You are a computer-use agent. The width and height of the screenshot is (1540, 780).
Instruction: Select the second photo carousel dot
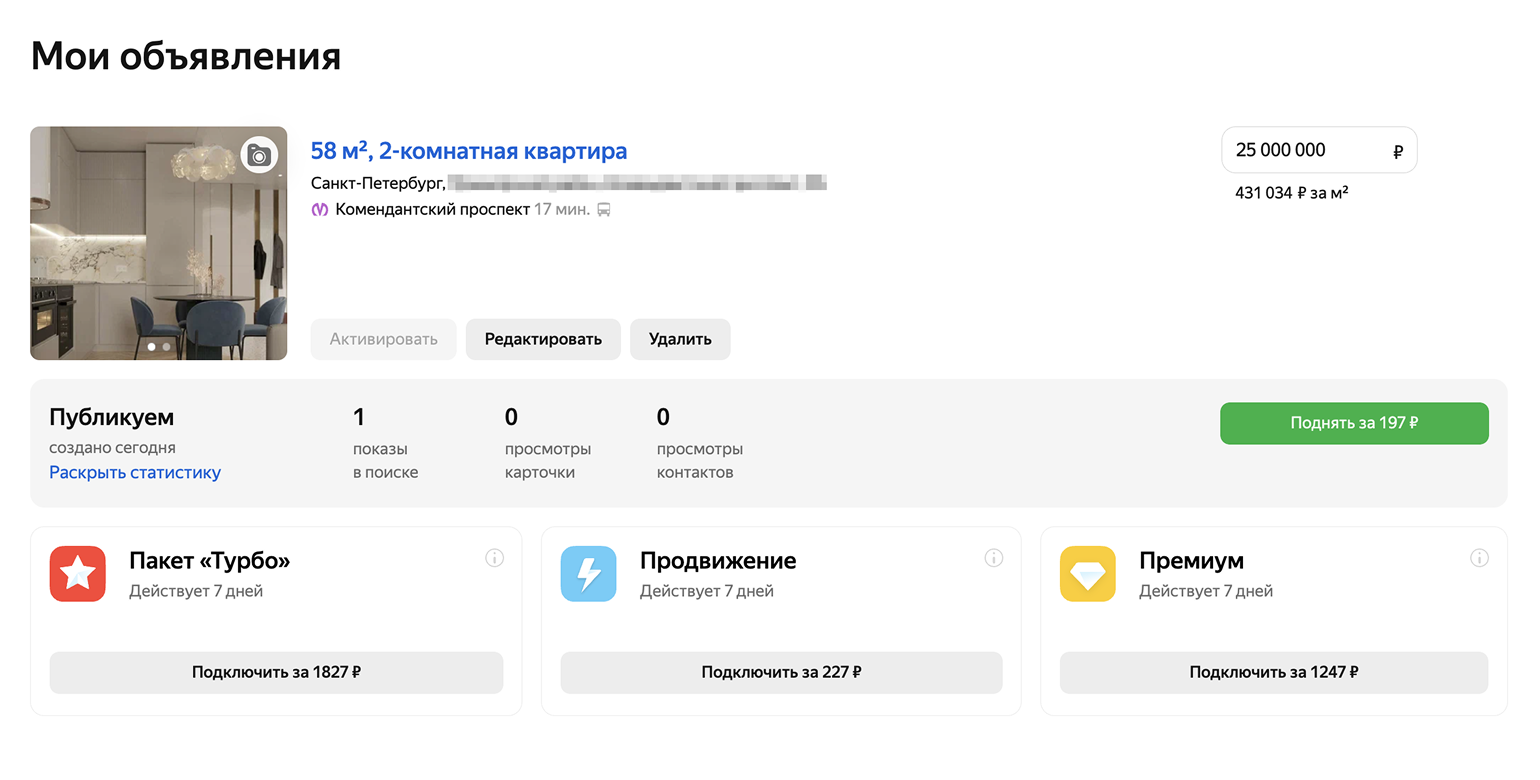[x=166, y=347]
